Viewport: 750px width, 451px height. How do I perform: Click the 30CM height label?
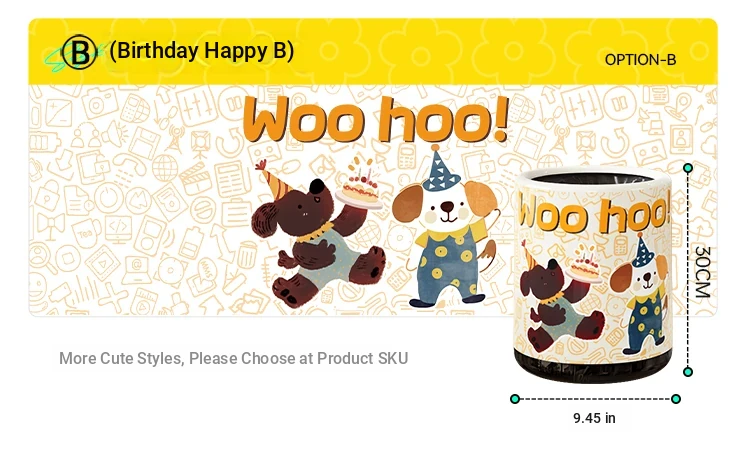[x=702, y=272]
